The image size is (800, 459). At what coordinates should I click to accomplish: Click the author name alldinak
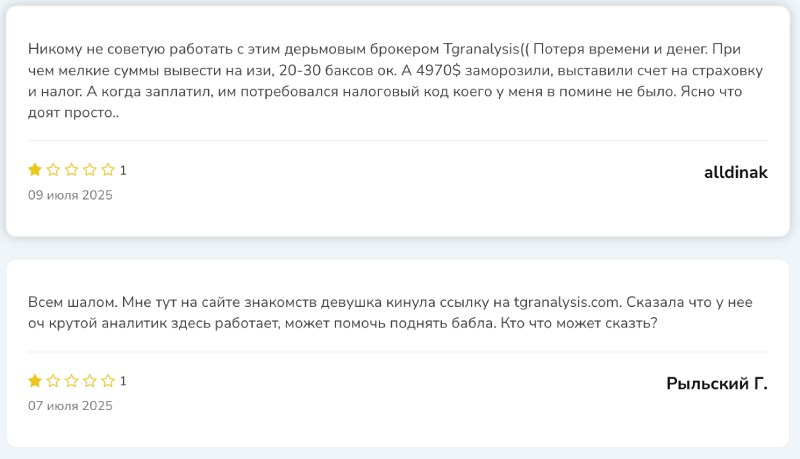coord(736,172)
